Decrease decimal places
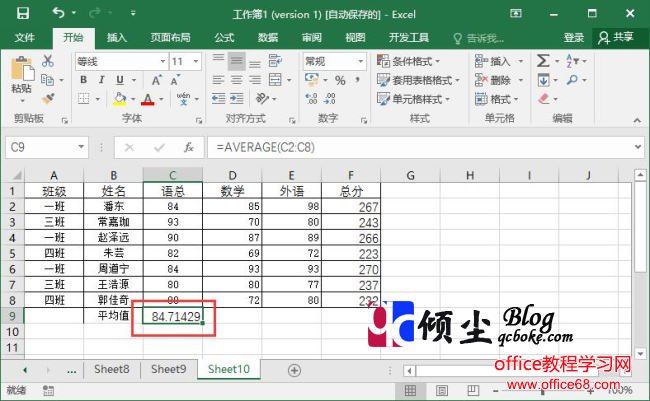 (330, 99)
